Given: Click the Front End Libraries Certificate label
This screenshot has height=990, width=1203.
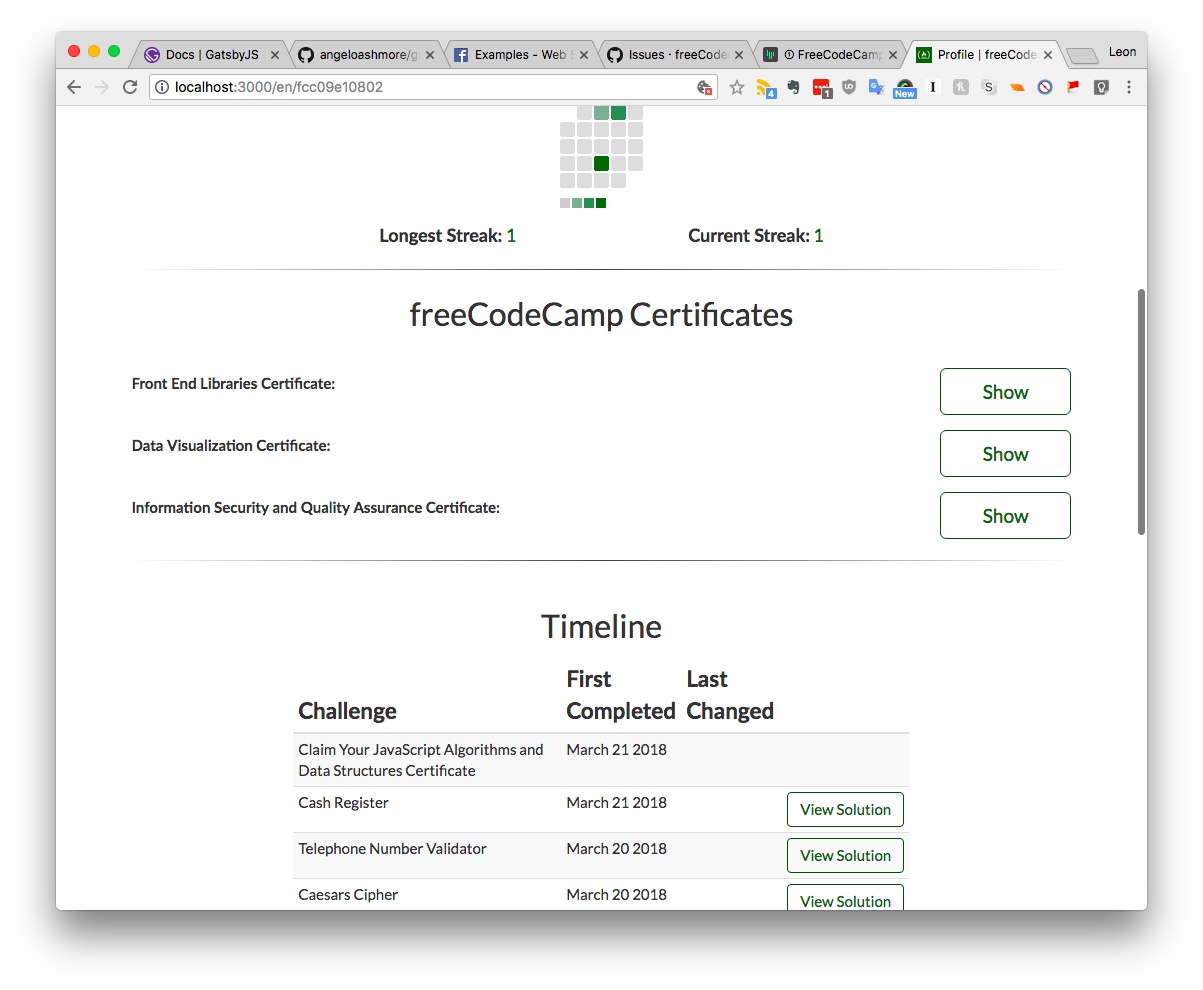Looking at the screenshot, I should click(x=233, y=384).
